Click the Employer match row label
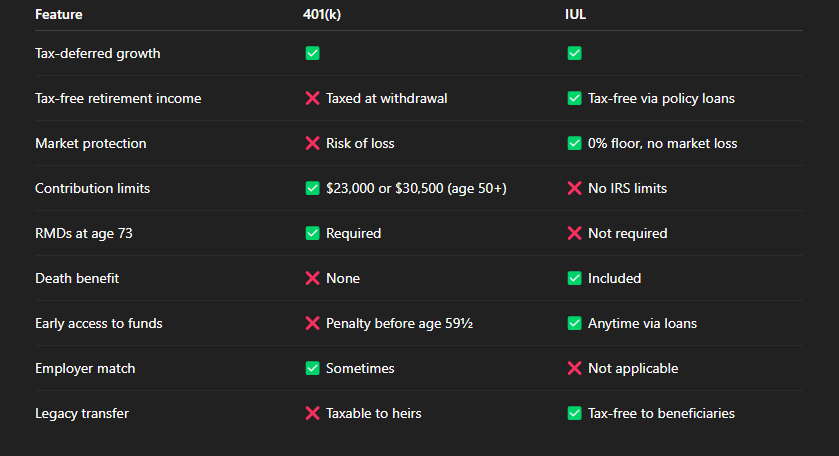 click(85, 368)
